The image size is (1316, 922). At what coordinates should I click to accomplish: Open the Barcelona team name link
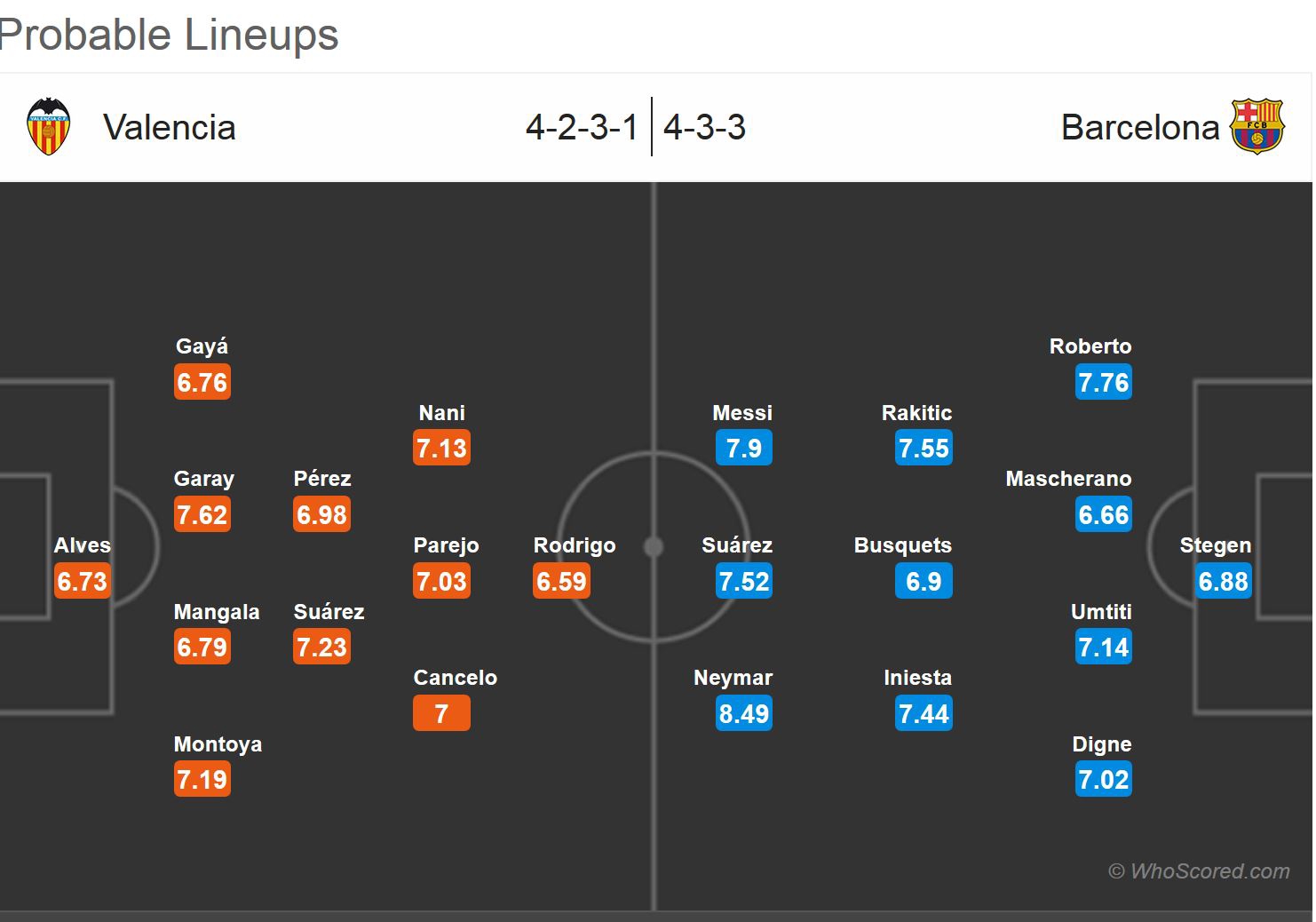(1139, 127)
